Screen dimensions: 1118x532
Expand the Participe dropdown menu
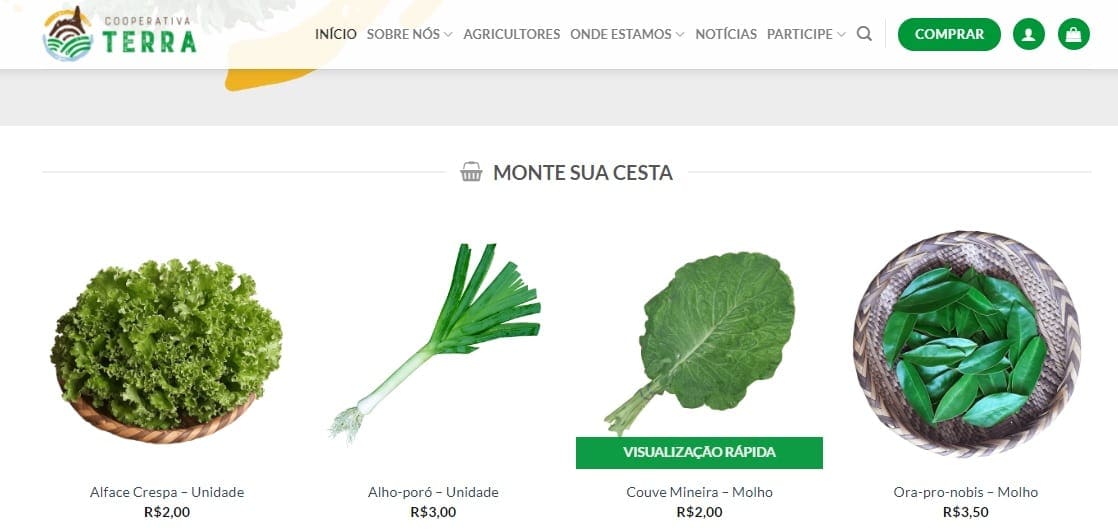coord(806,34)
